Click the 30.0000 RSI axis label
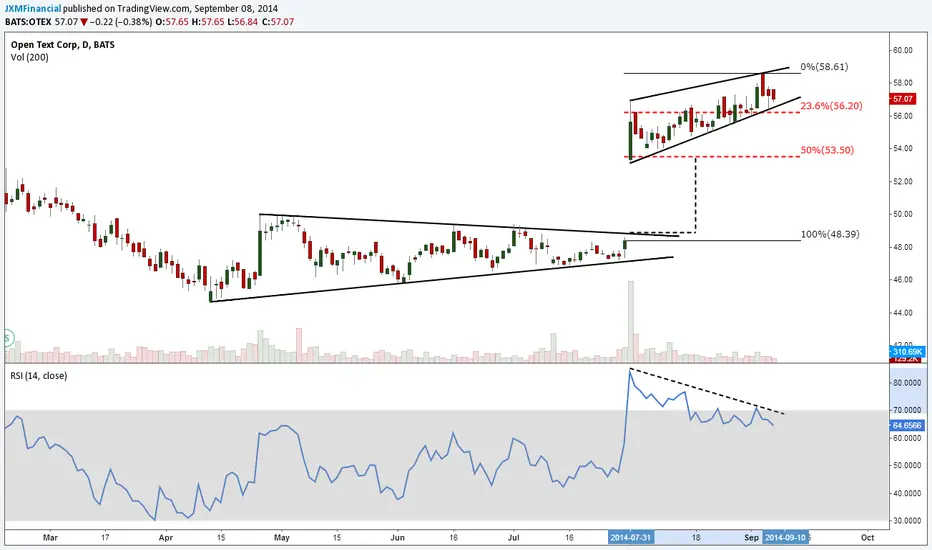This screenshot has height=550, width=932. point(907,521)
